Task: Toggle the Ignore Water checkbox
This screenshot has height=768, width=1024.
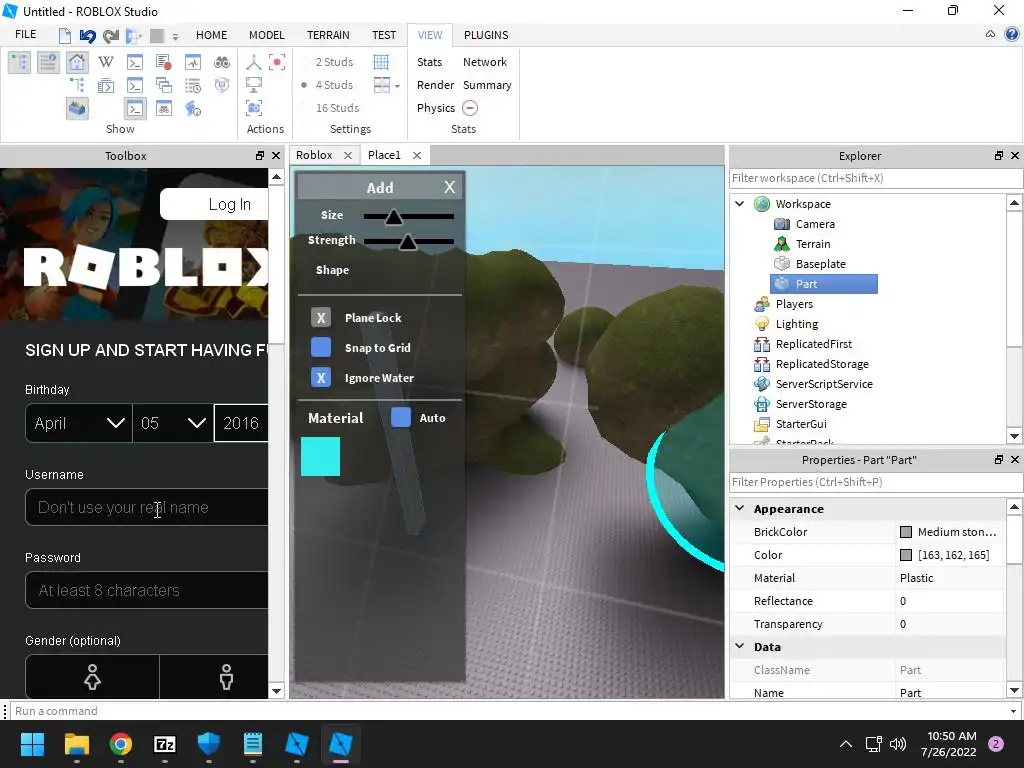Action: 321,377
